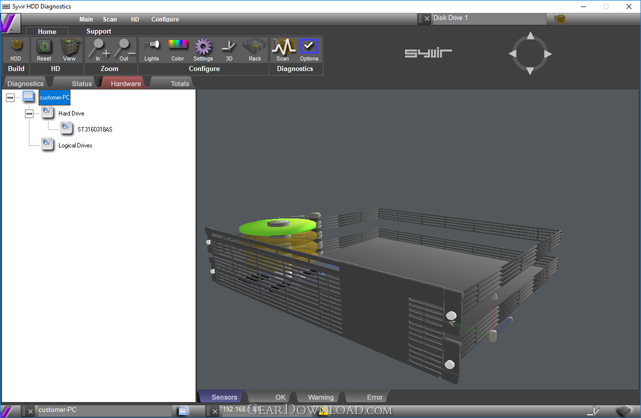
Task: Open the Color spectrum picker
Action: 177,50
